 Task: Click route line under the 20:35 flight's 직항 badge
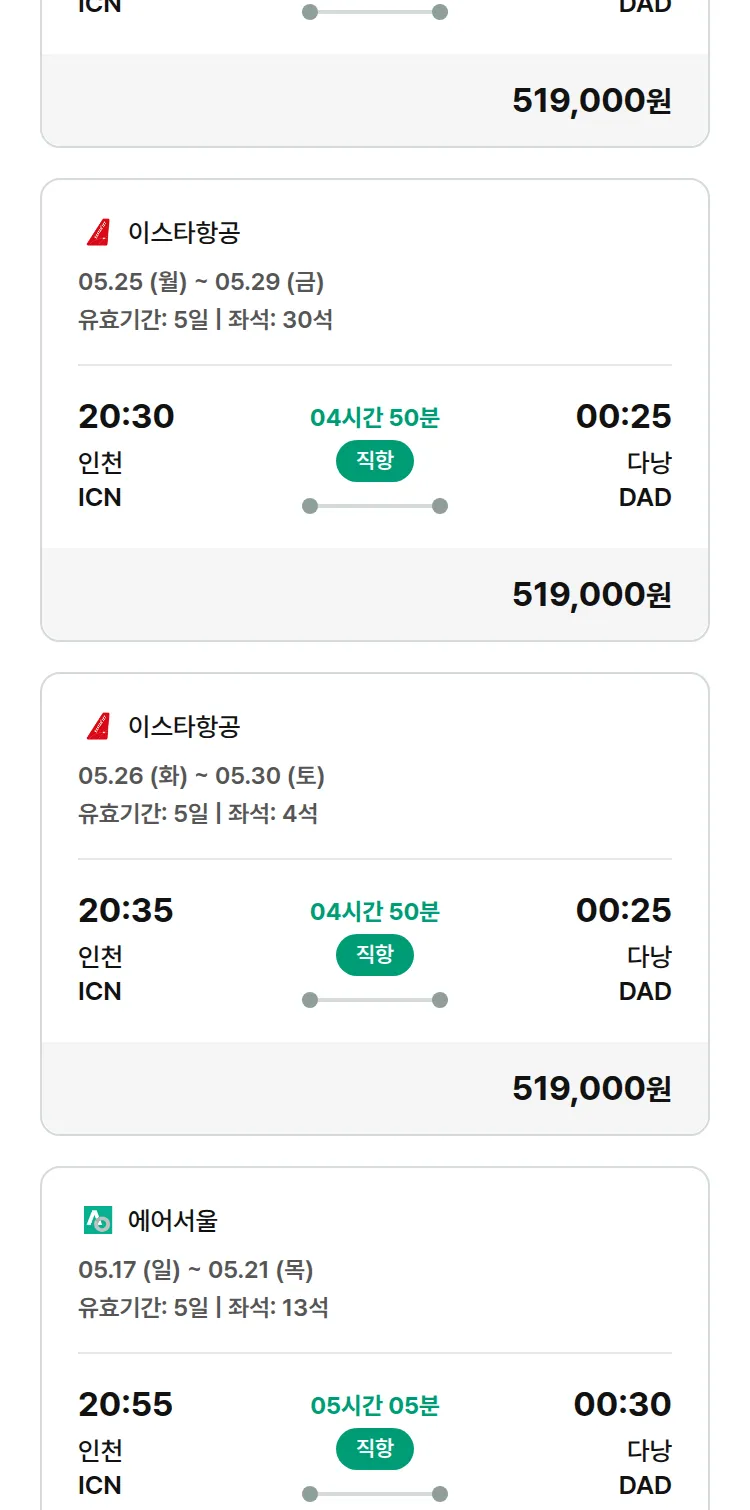pyautogui.click(x=374, y=1000)
